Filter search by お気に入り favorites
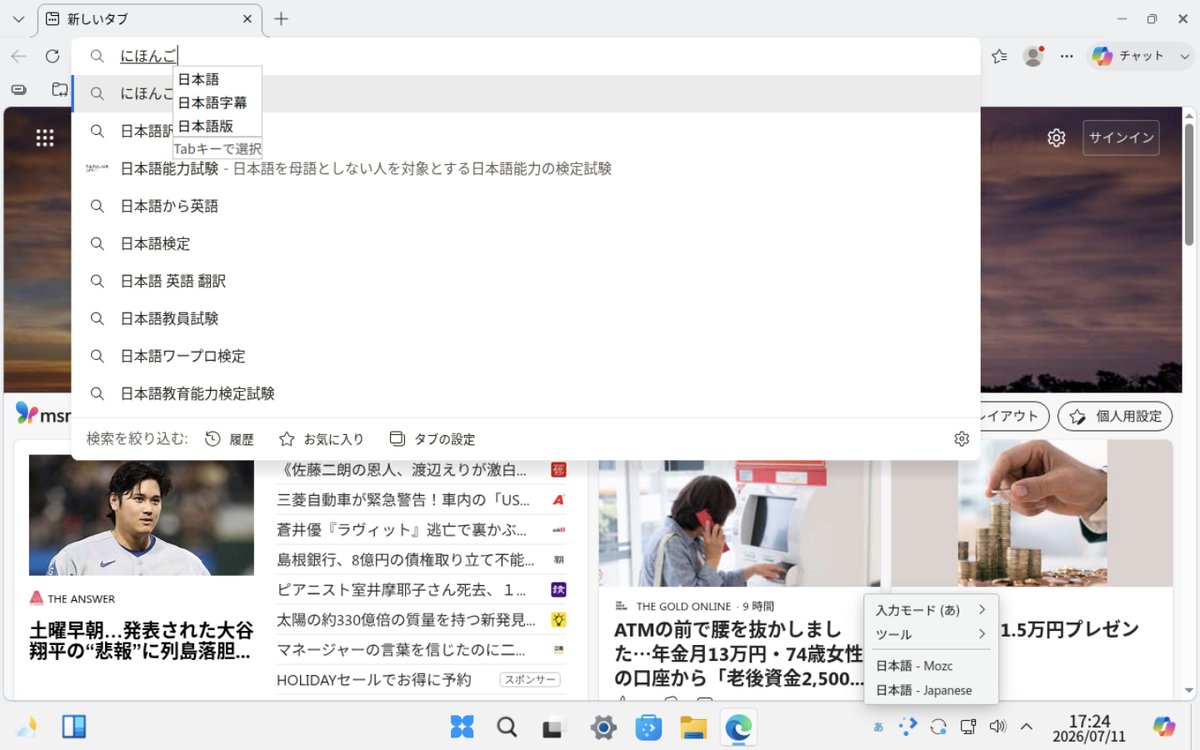 pos(321,439)
